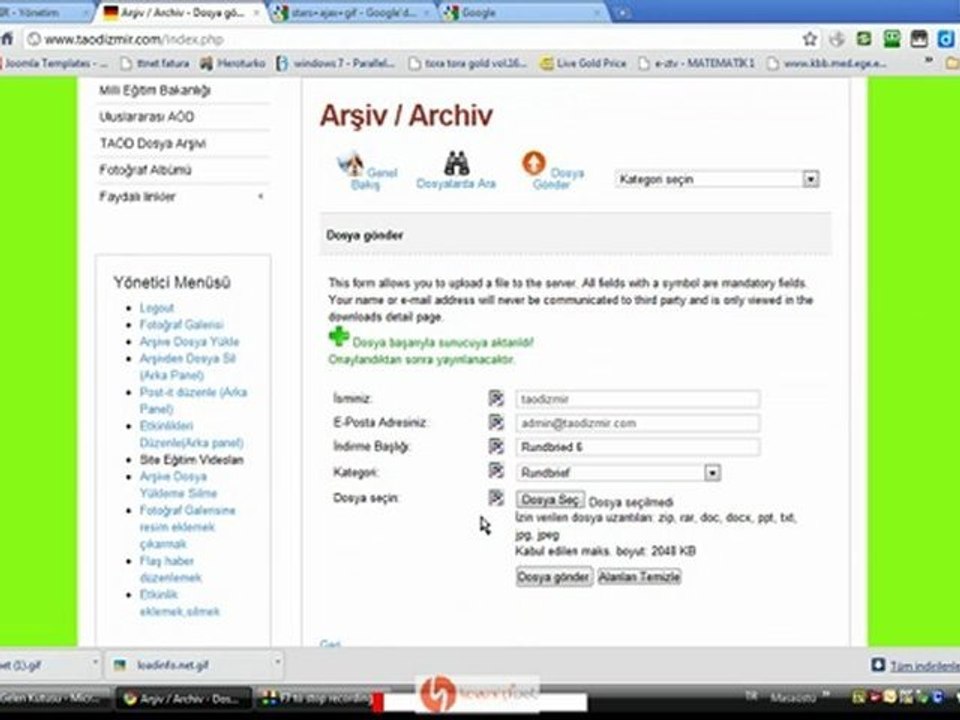Open ttnet fatura bookmark
This screenshot has width=960, height=720.
(154, 63)
